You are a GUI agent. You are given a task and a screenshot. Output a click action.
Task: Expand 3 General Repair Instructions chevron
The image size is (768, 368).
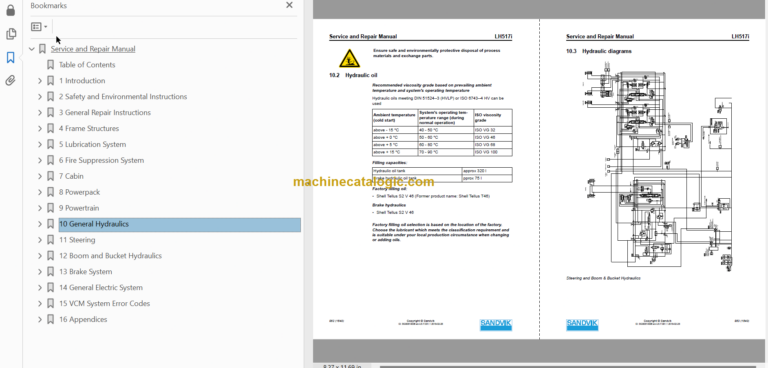pyautogui.click(x=40, y=113)
